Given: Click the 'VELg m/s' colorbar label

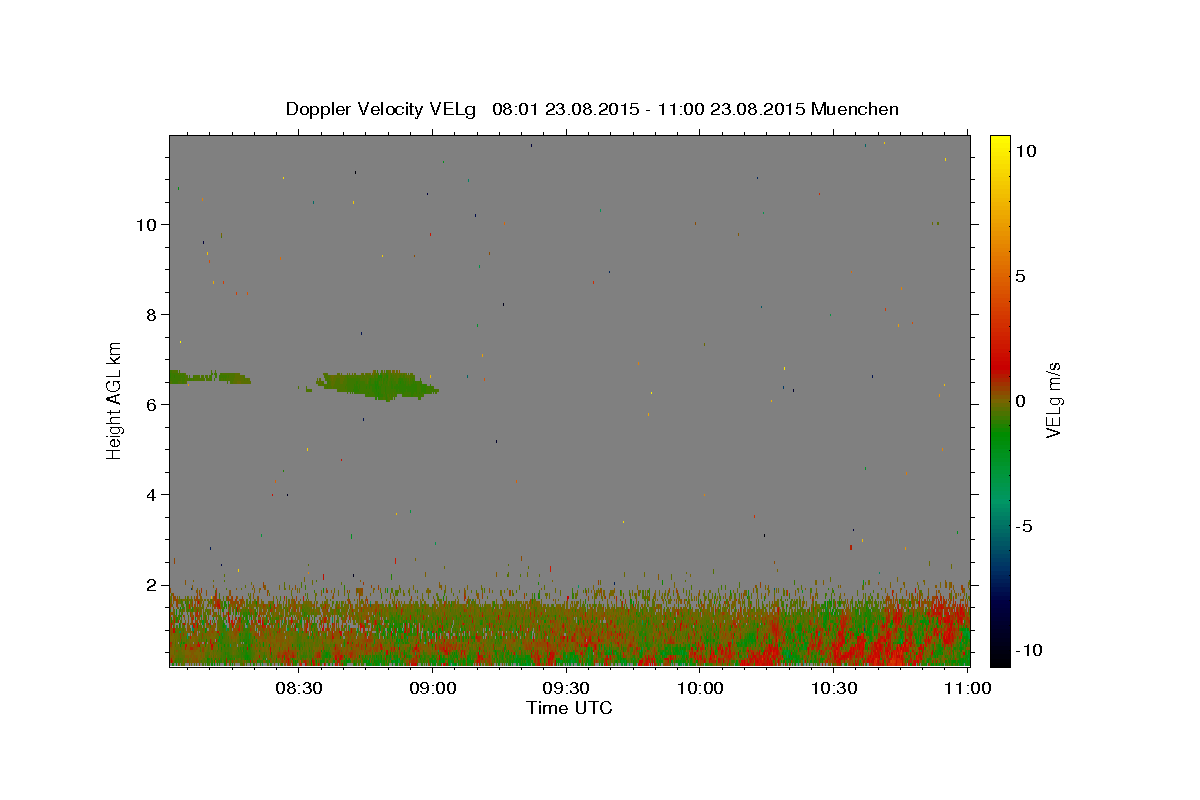Looking at the screenshot, I should pyautogui.click(x=1053, y=400).
